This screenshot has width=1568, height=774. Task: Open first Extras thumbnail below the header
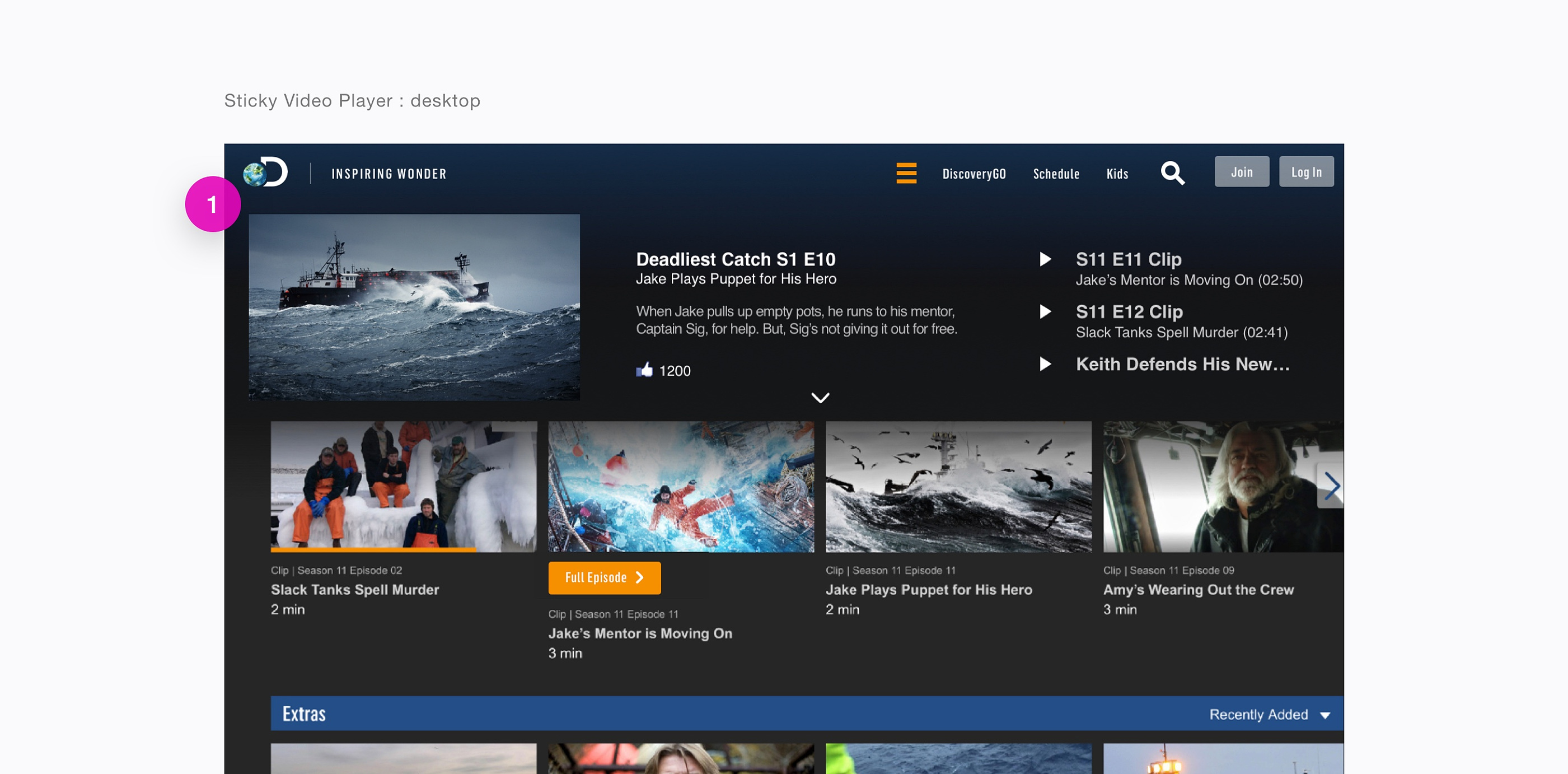pyautogui.click(x=404, y=758)
